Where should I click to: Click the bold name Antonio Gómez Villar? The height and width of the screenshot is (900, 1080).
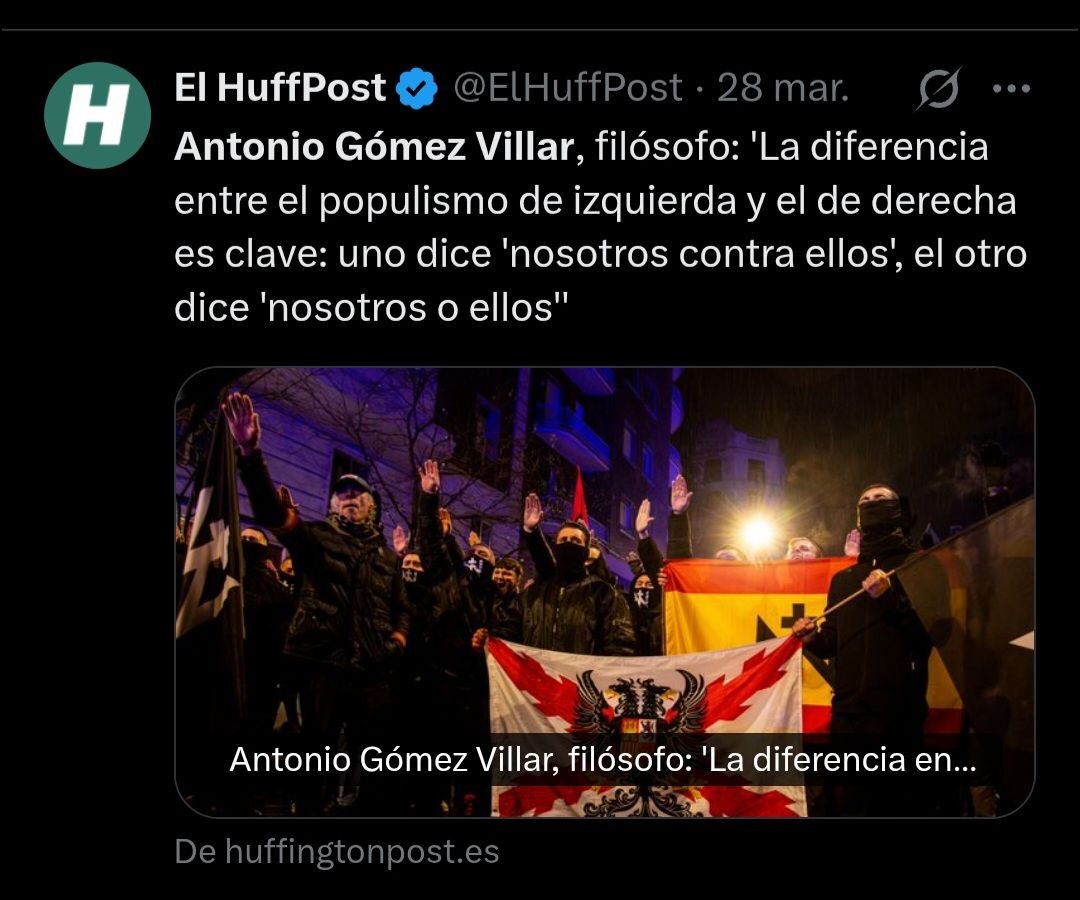(374, 147)
